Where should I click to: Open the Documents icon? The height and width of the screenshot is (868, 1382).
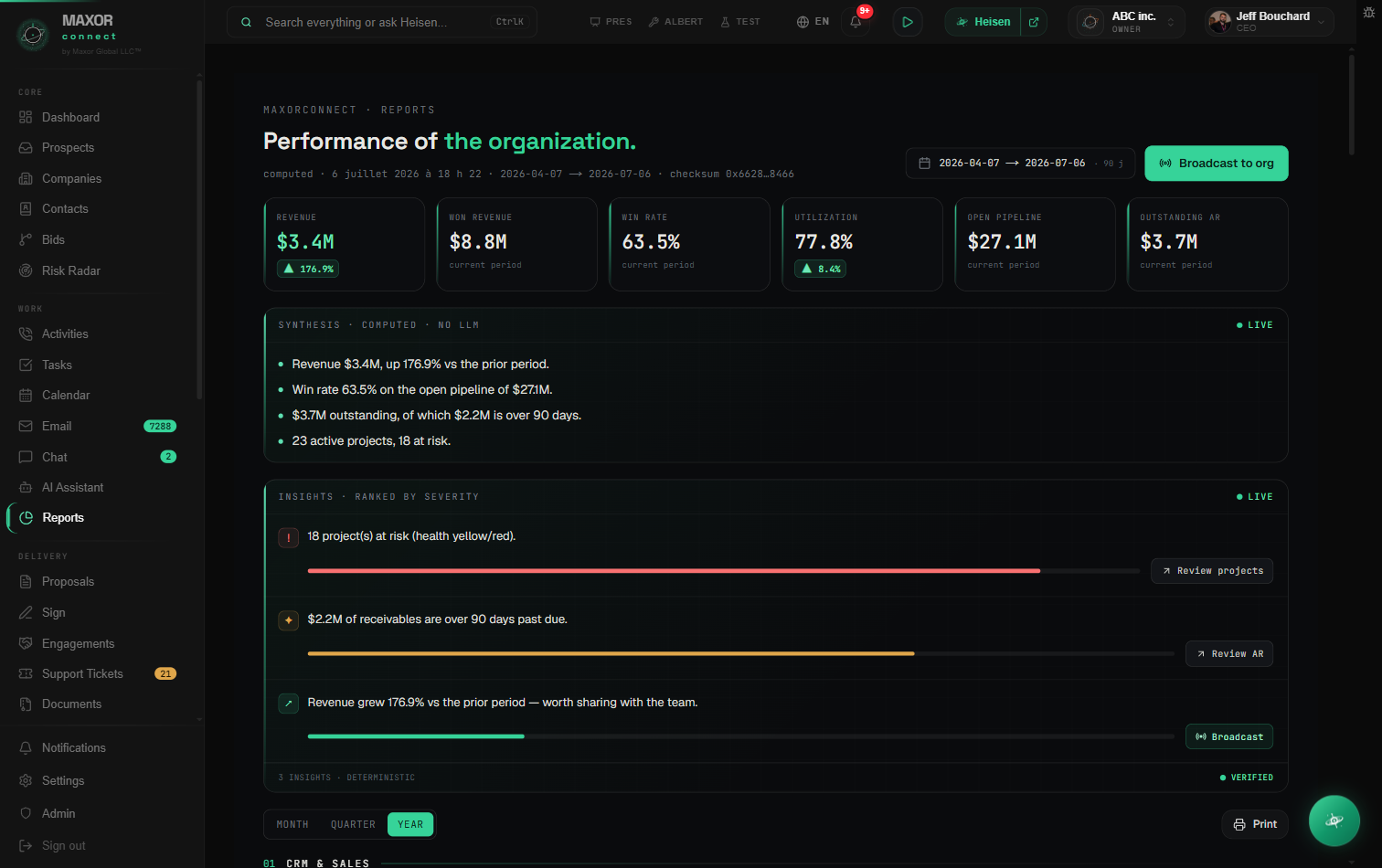[26, 704]
